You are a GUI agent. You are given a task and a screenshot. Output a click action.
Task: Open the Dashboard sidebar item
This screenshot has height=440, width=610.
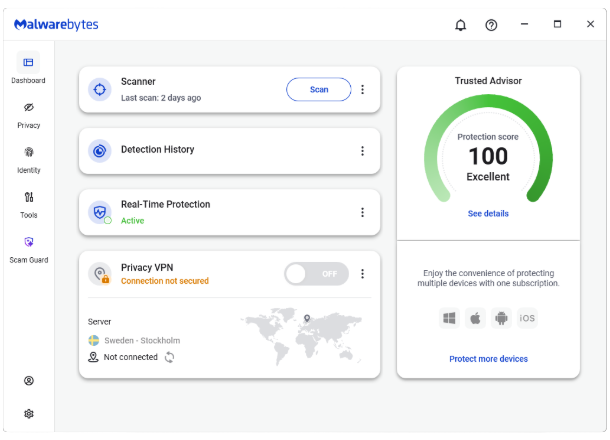click(x=28, y=68)
